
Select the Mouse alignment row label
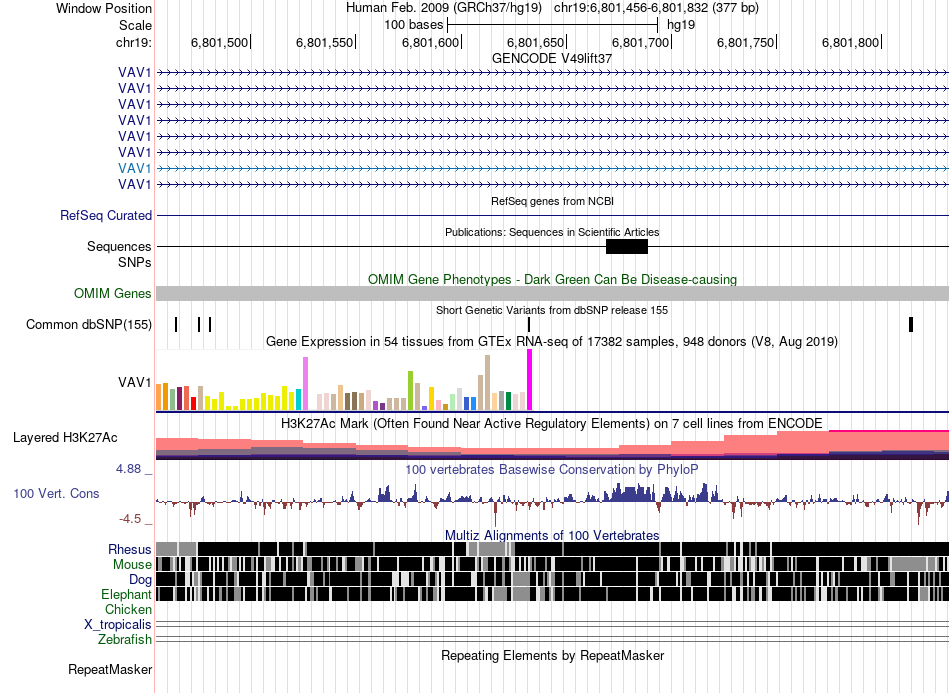[132, 565]
